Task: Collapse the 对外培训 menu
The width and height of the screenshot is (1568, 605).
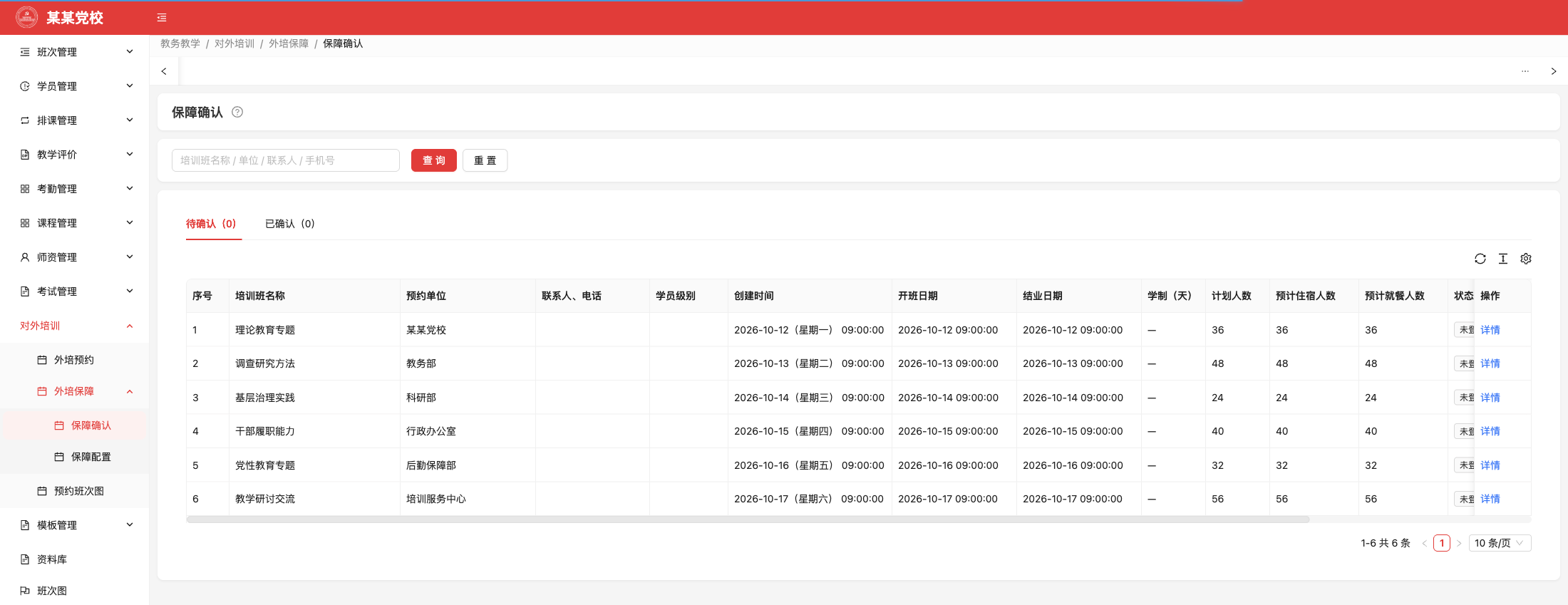Action: pos(75,326)
